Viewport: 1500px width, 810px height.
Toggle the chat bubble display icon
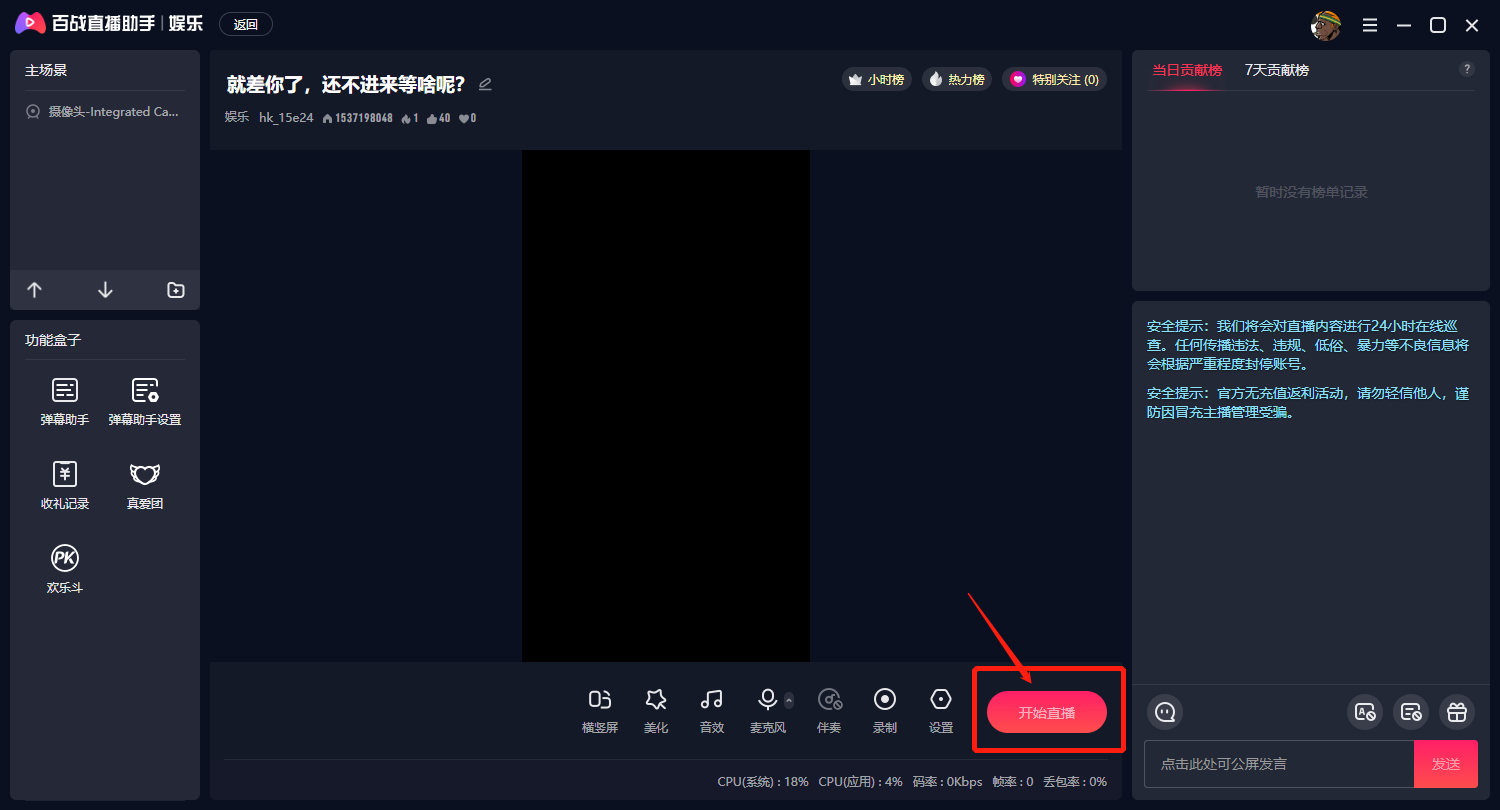coord(1164,712)
